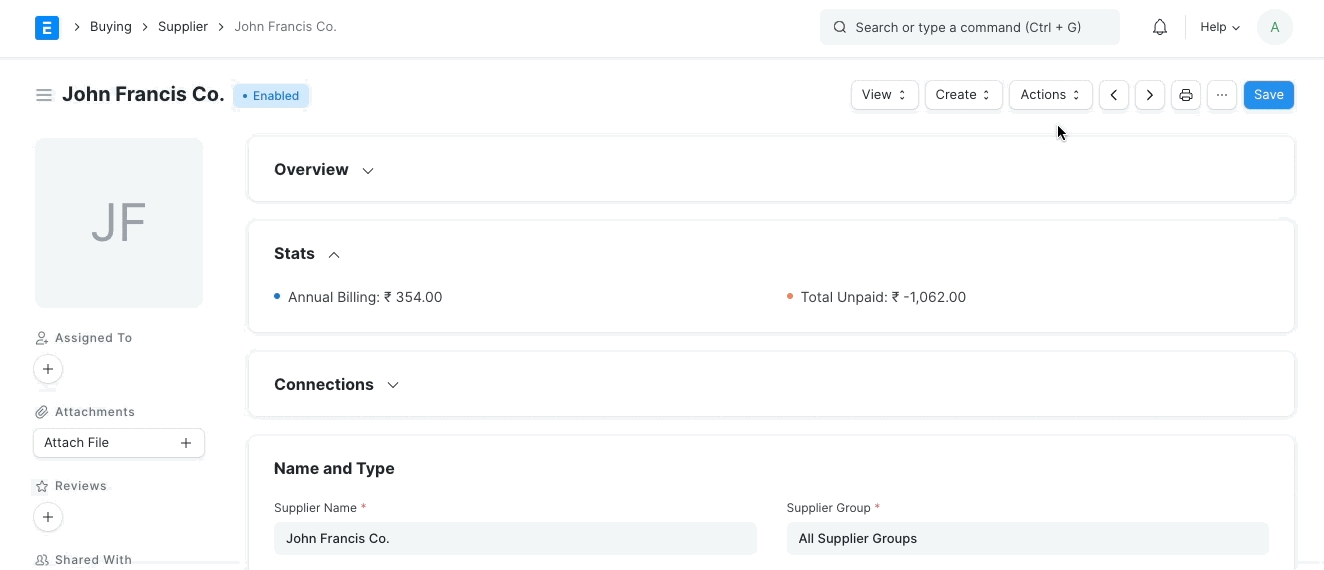
Task: Navigate to Buying breadcrumb
Action: 111,27
